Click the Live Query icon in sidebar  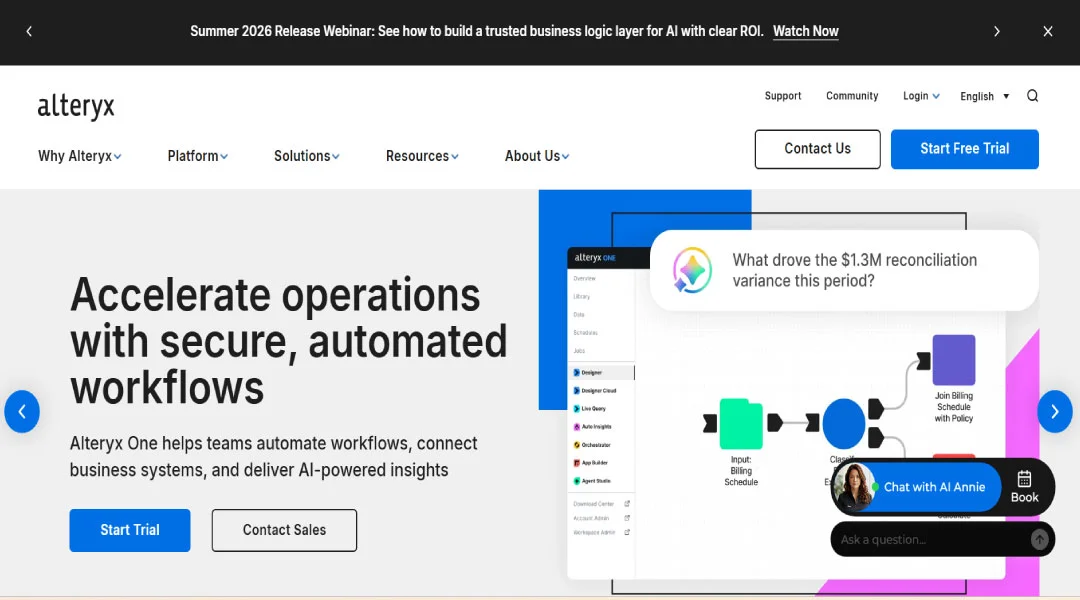point(577,408)
